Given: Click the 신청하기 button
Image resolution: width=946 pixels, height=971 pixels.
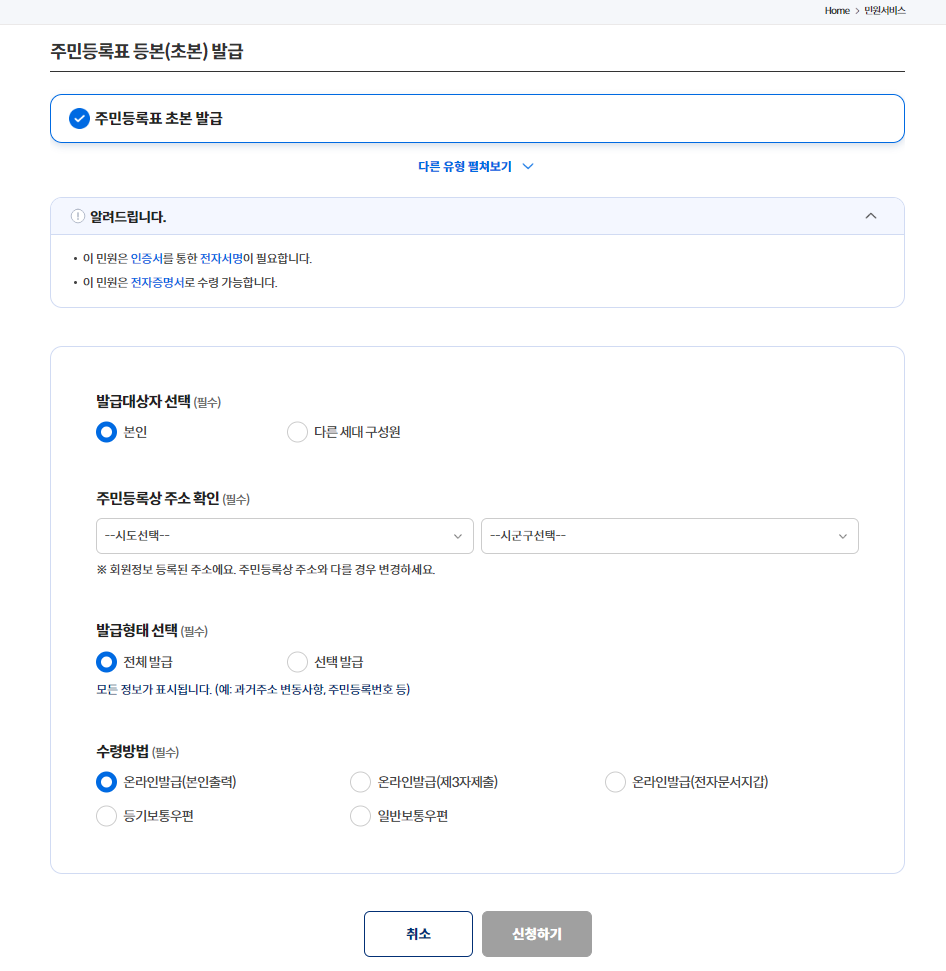Looking at the screenshot, I should (x=537, y=934).
